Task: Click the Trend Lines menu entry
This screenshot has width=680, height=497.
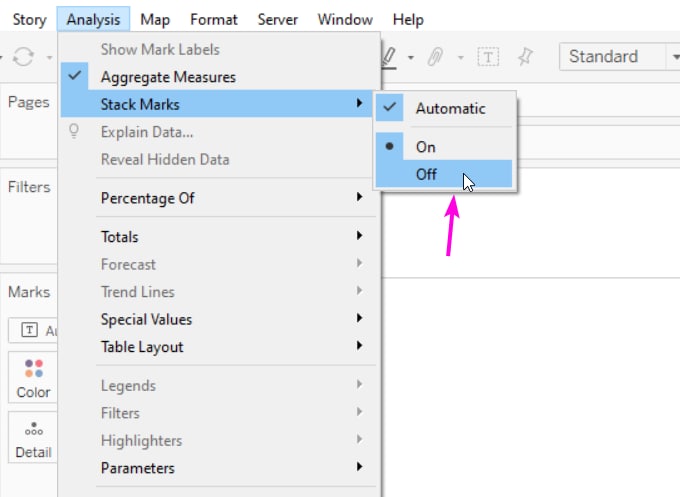Action: [x=219, y=292]
